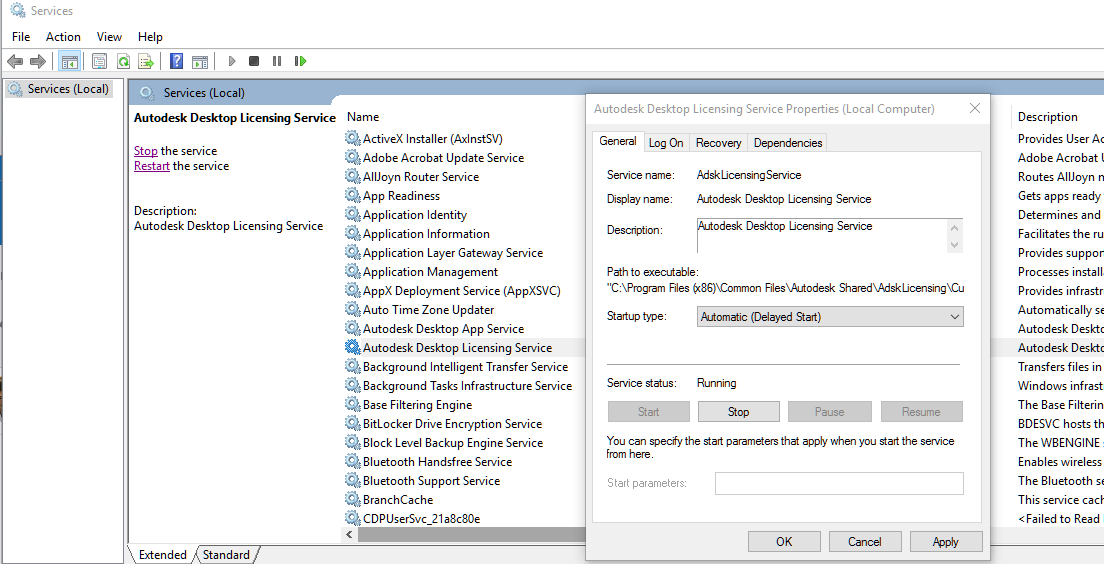Open the Action menu
Image resolution: width=1104 pixels, height=564 pixels.
[x=63, y=37]
